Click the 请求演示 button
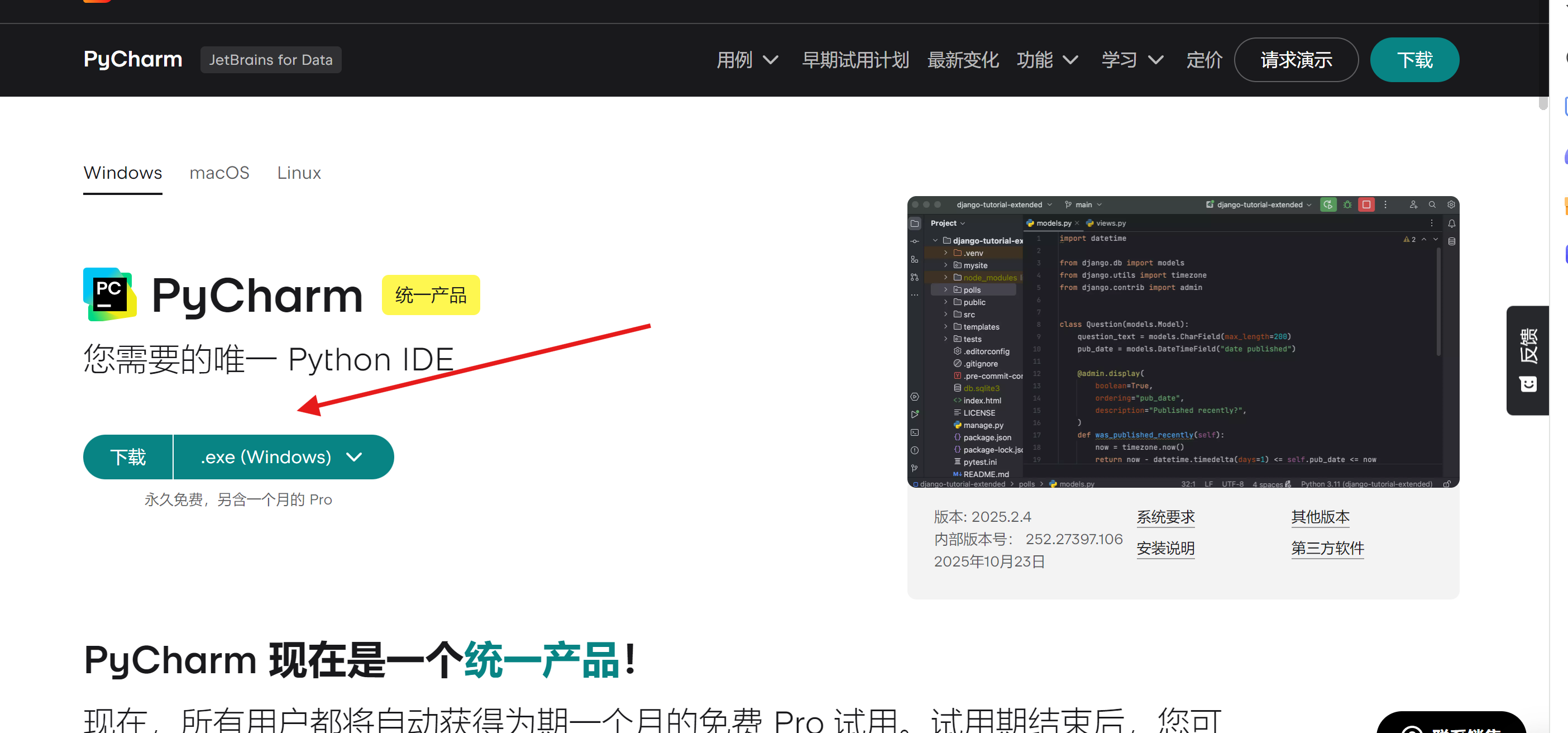This screenshot has width=1568, height=733. coord(1296,60)
